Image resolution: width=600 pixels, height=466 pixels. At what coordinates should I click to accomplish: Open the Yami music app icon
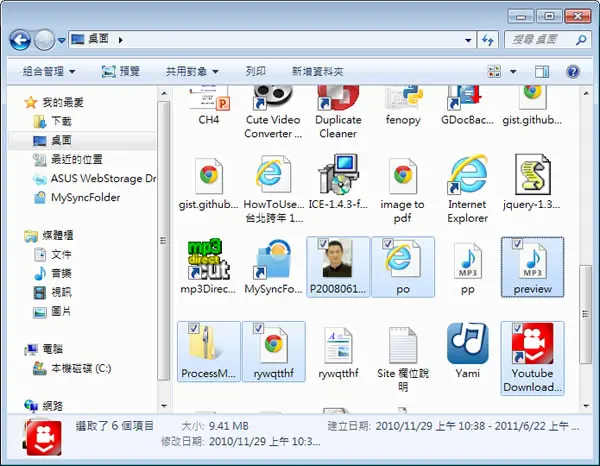(x=467, y=344)
